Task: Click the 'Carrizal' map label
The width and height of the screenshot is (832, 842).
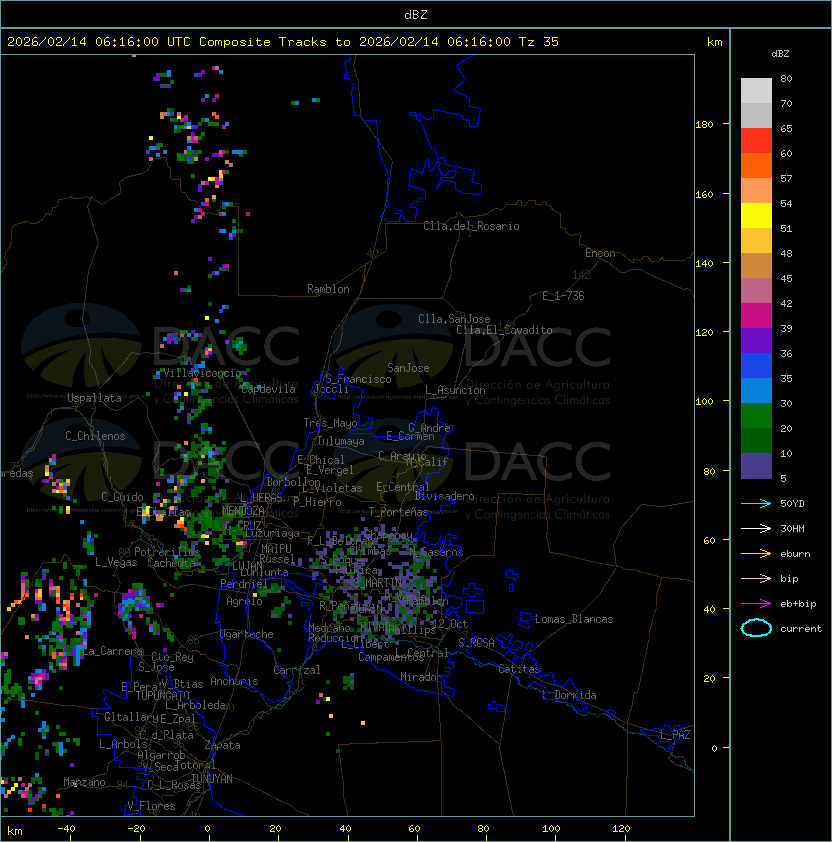Action: pyautogui.click(x=296, y=670)
